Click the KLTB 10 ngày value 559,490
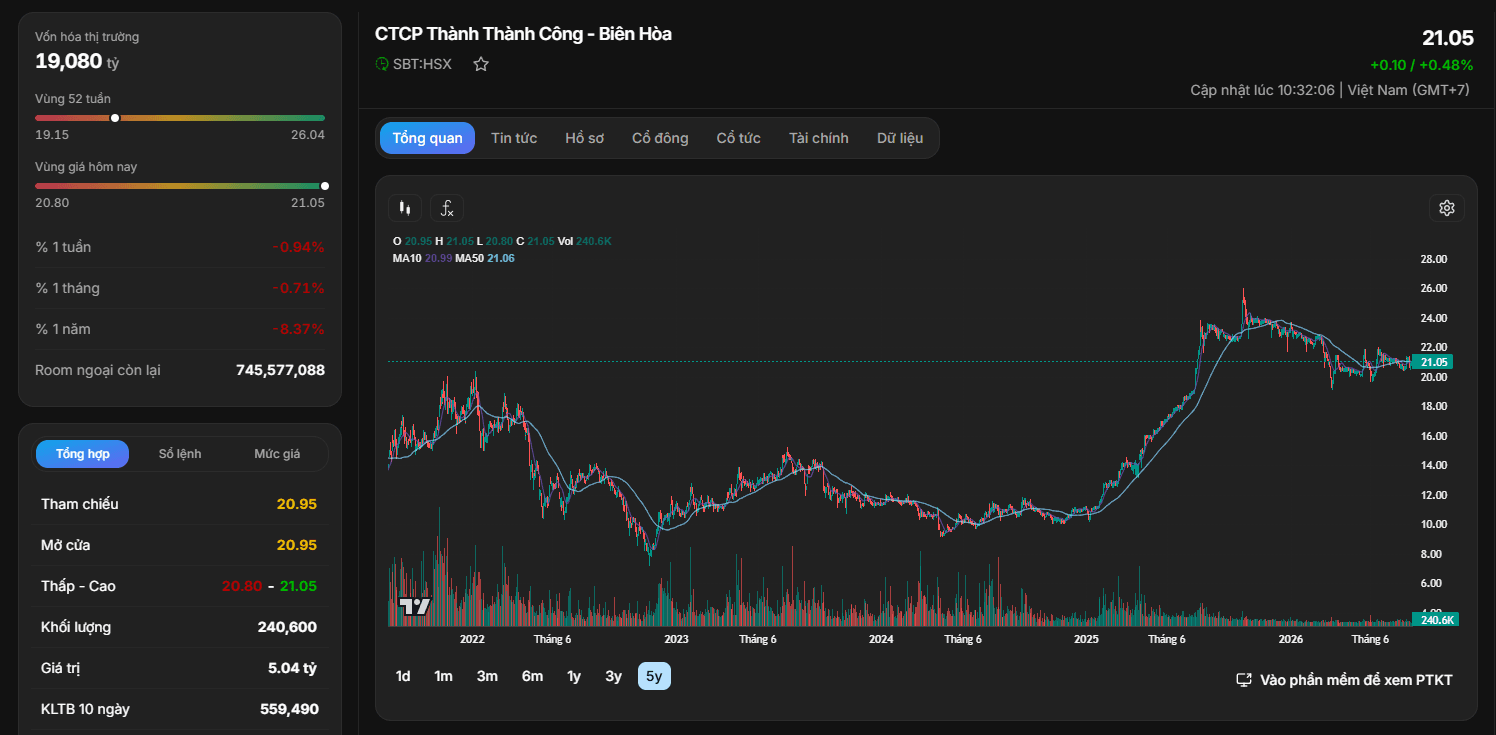The width and height of the screenshot is (1496, 735). pyautogui.click(x=289, y=709)
